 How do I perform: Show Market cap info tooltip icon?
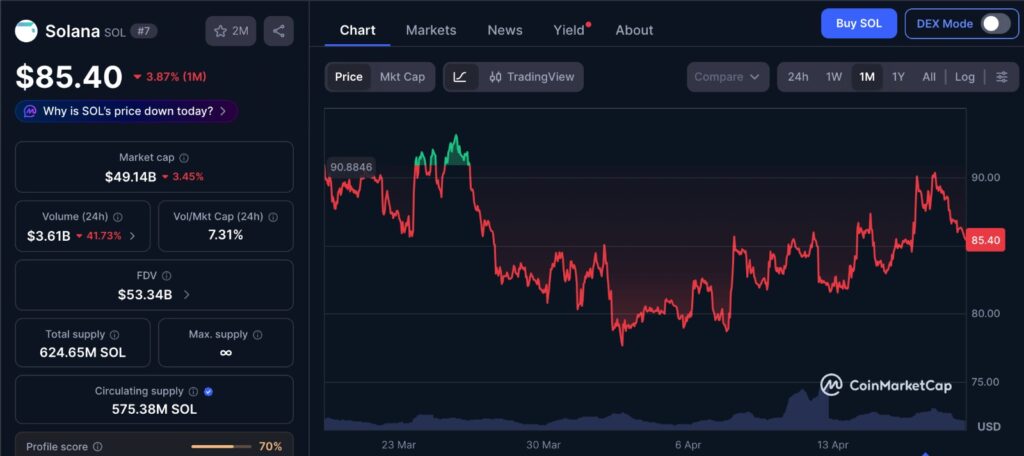tap(184, 157)
